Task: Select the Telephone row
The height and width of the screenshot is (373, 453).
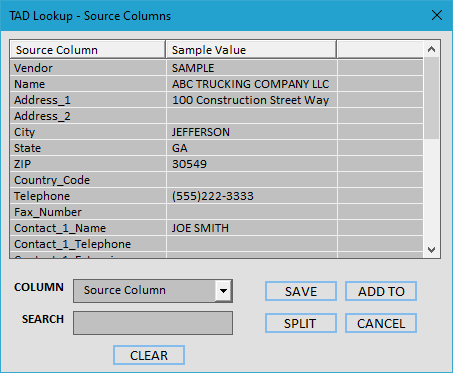Action: click(217, 196)
